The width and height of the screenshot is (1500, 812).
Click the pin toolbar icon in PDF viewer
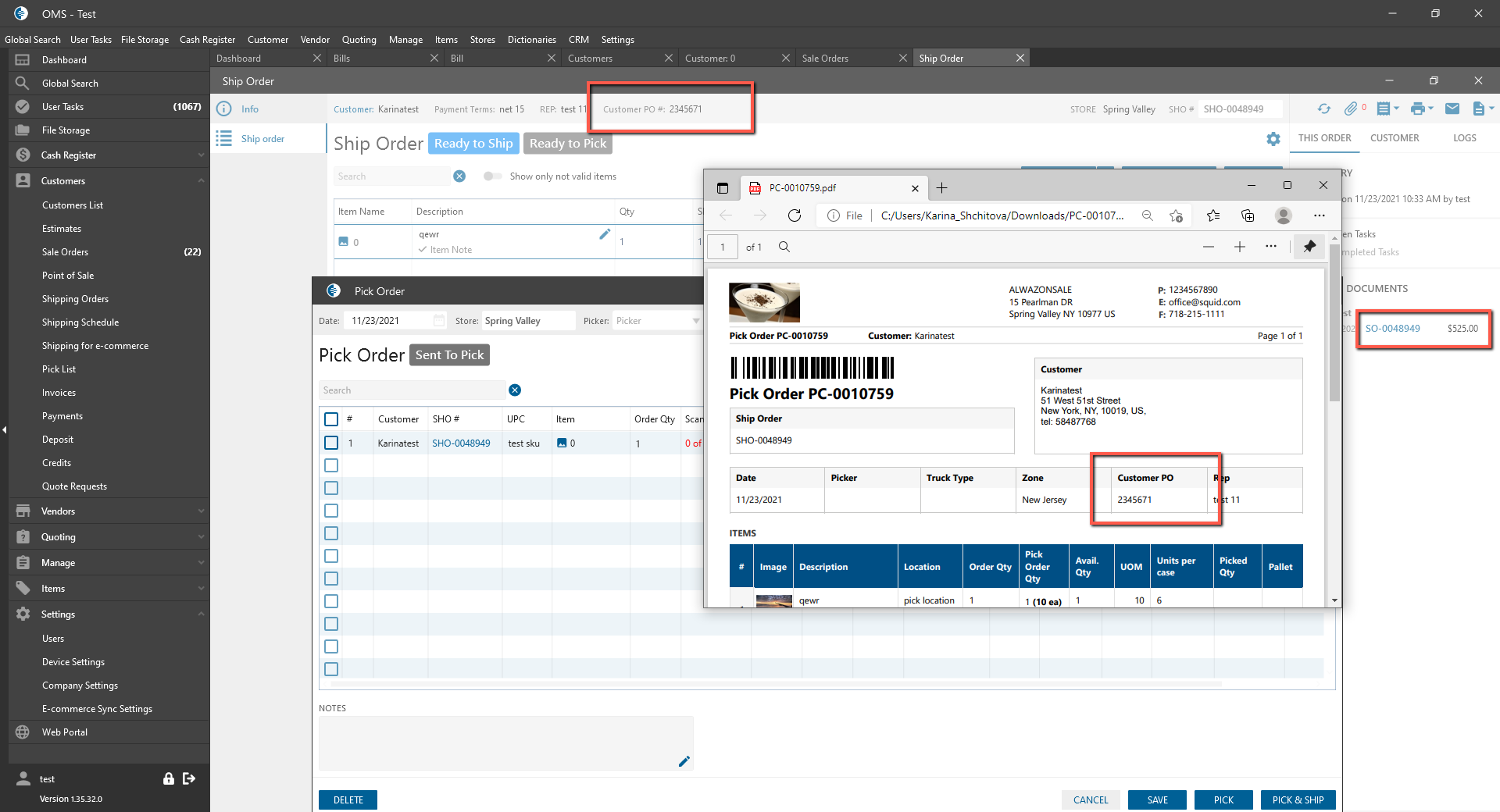pyautogui.click(x=1309, y=247)
